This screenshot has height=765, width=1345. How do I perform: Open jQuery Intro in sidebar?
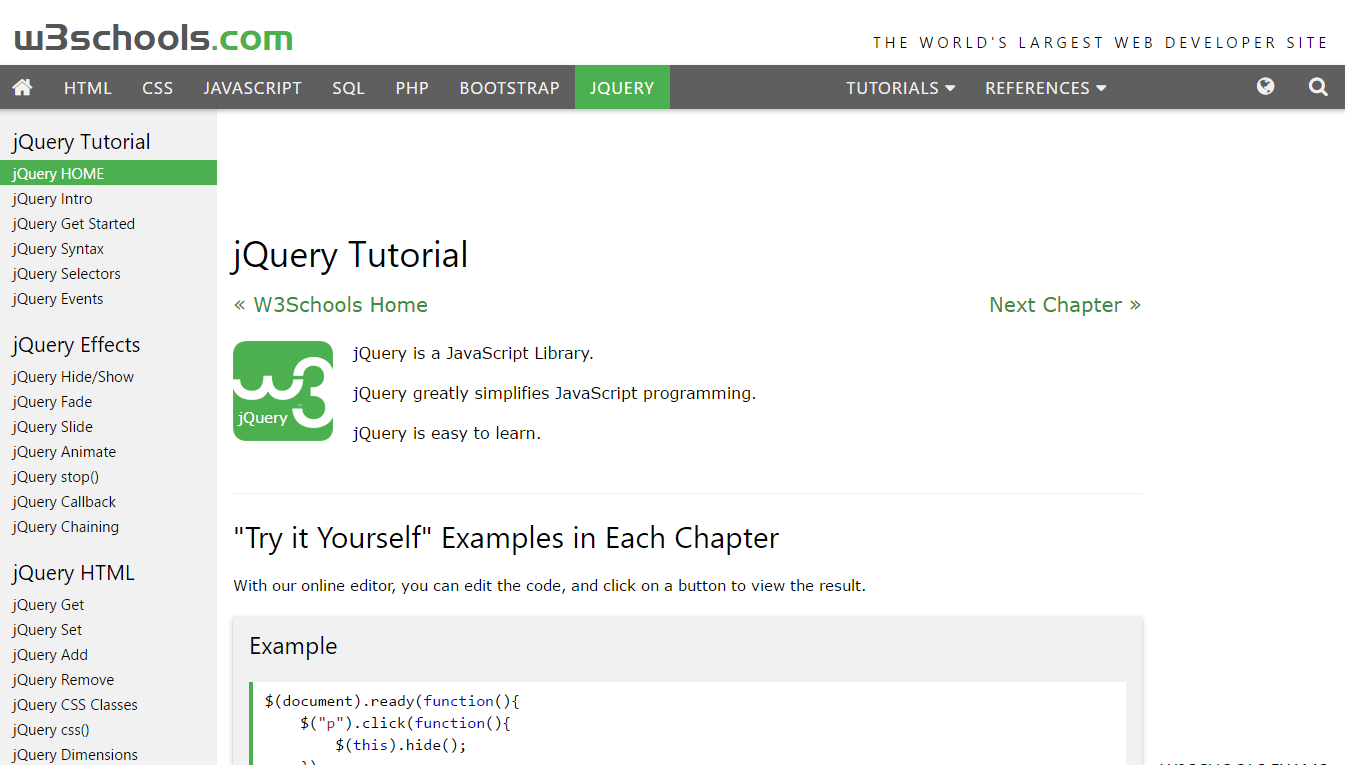108,198
